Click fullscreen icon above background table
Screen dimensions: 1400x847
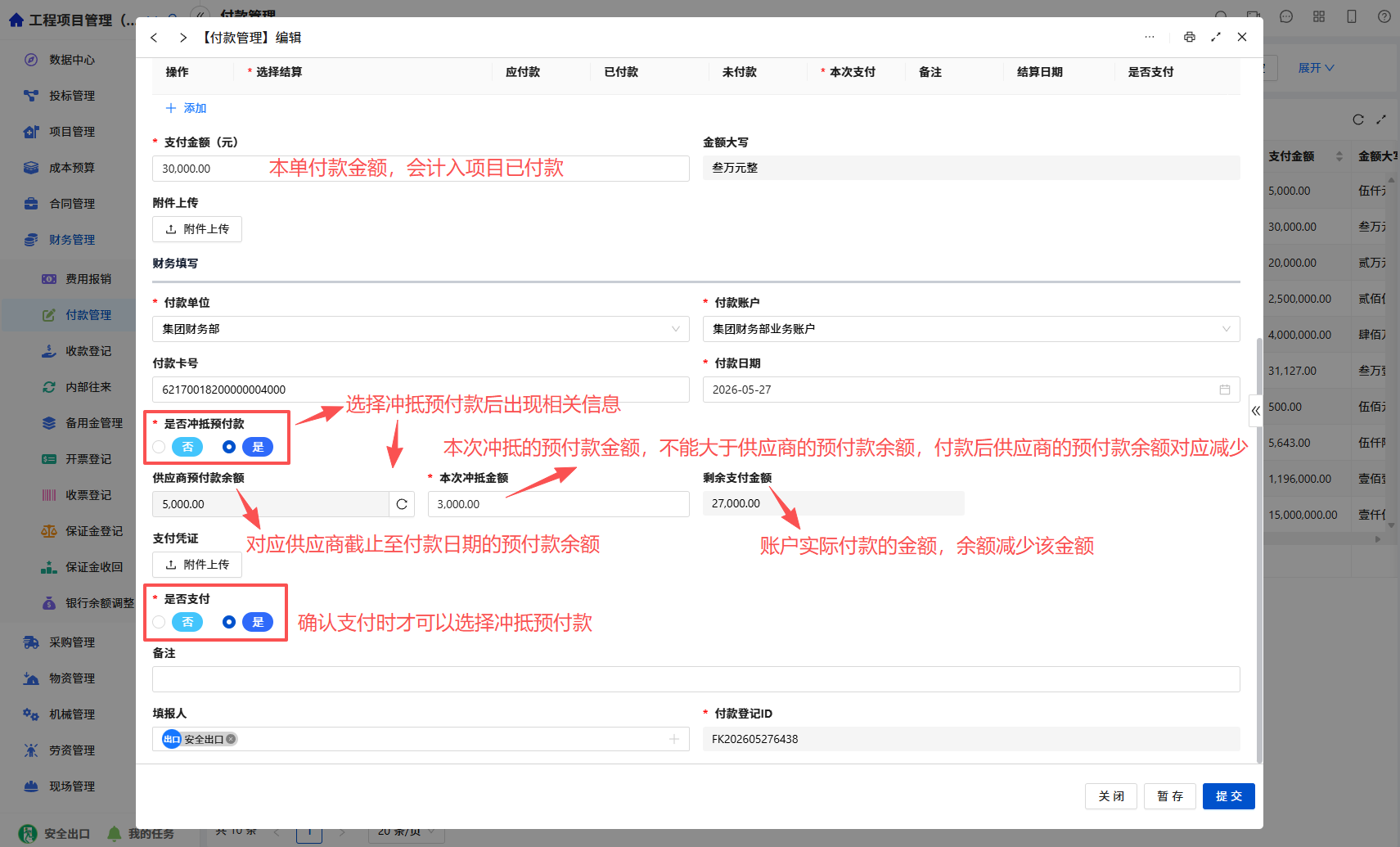(x=1381, y=119)
